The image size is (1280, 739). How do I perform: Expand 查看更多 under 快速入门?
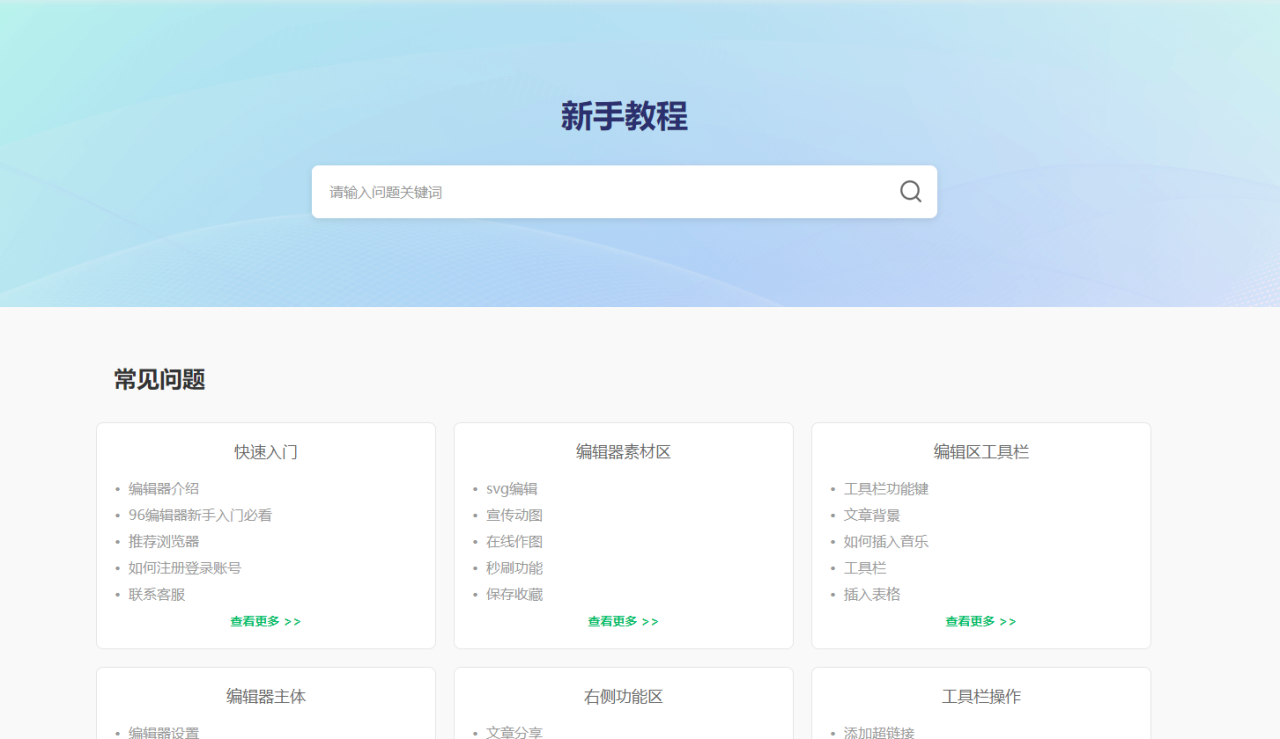[266, 621]
